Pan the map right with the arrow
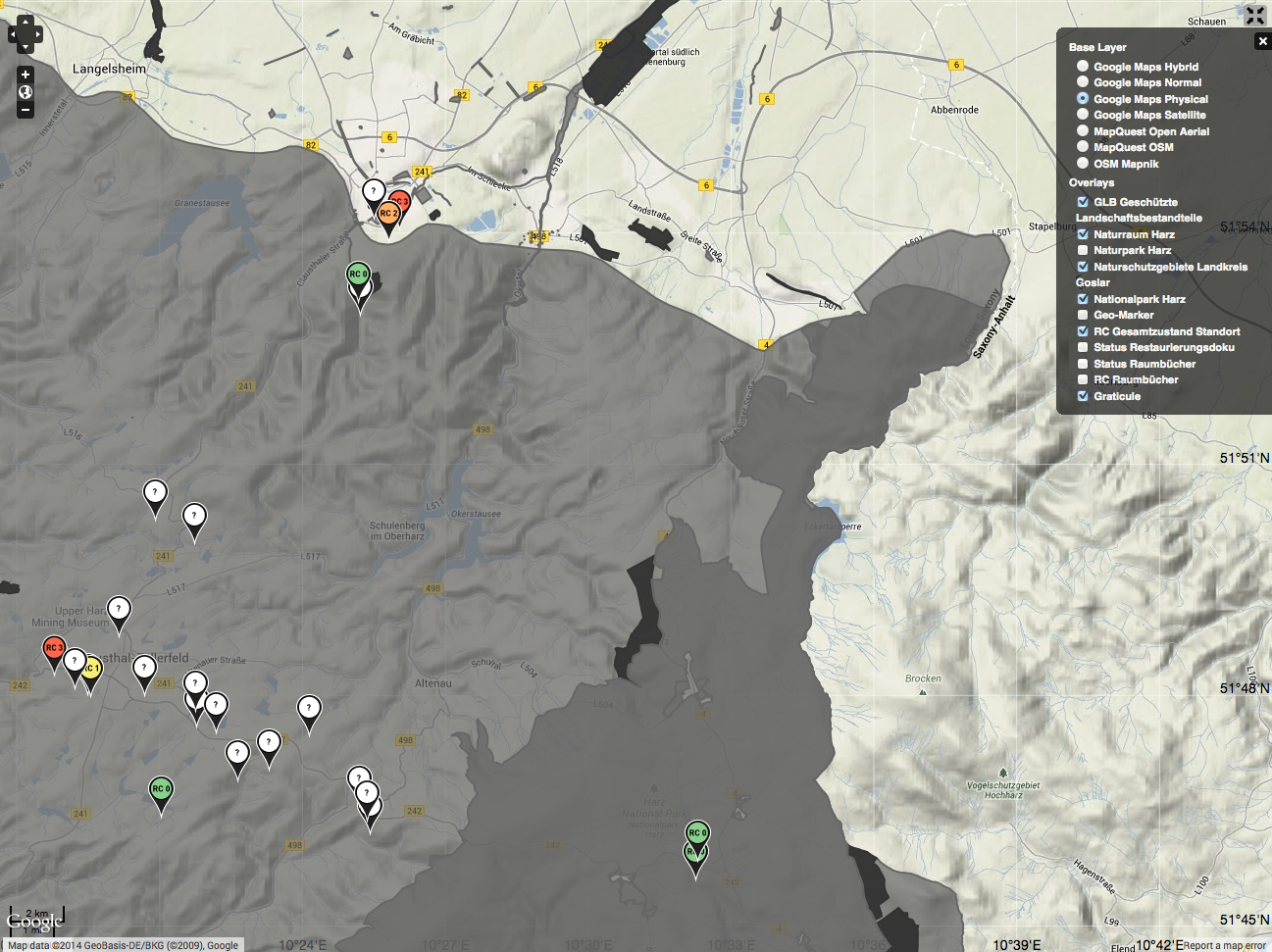The height and width of the screenshot is (952, 1272). click(x=37, y=34)
